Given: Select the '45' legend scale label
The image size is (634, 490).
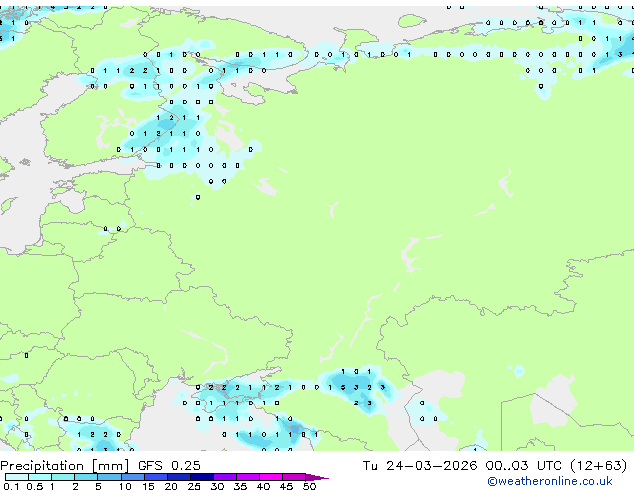Looking at the screenshot, I should [x=286, y=486].
